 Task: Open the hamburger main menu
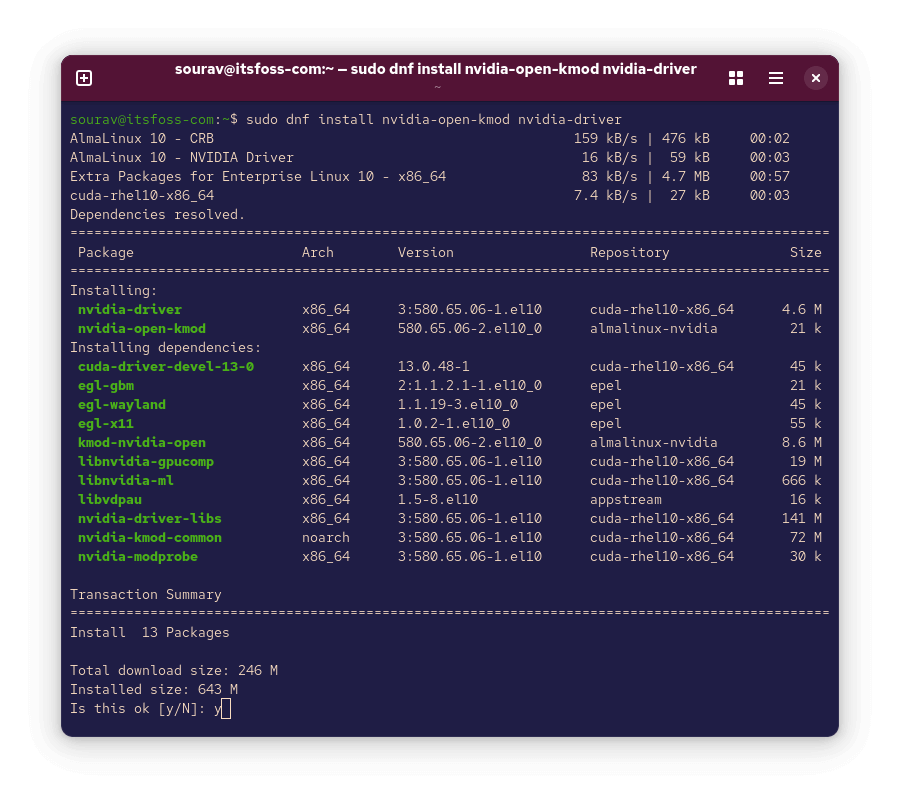tap(776, 78)
